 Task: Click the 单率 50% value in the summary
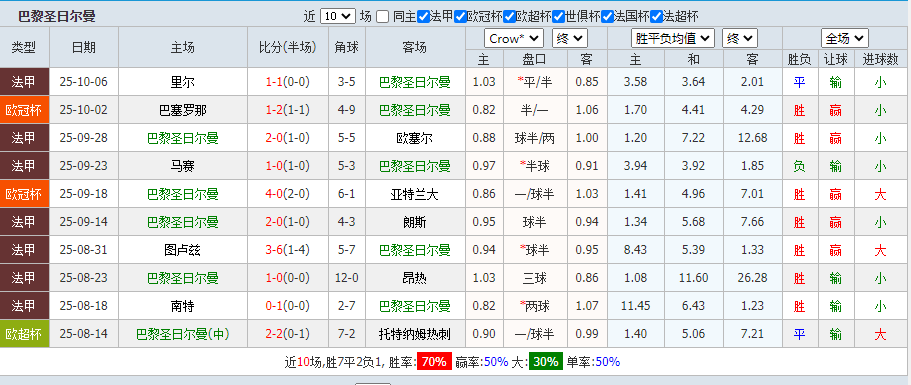608,362
